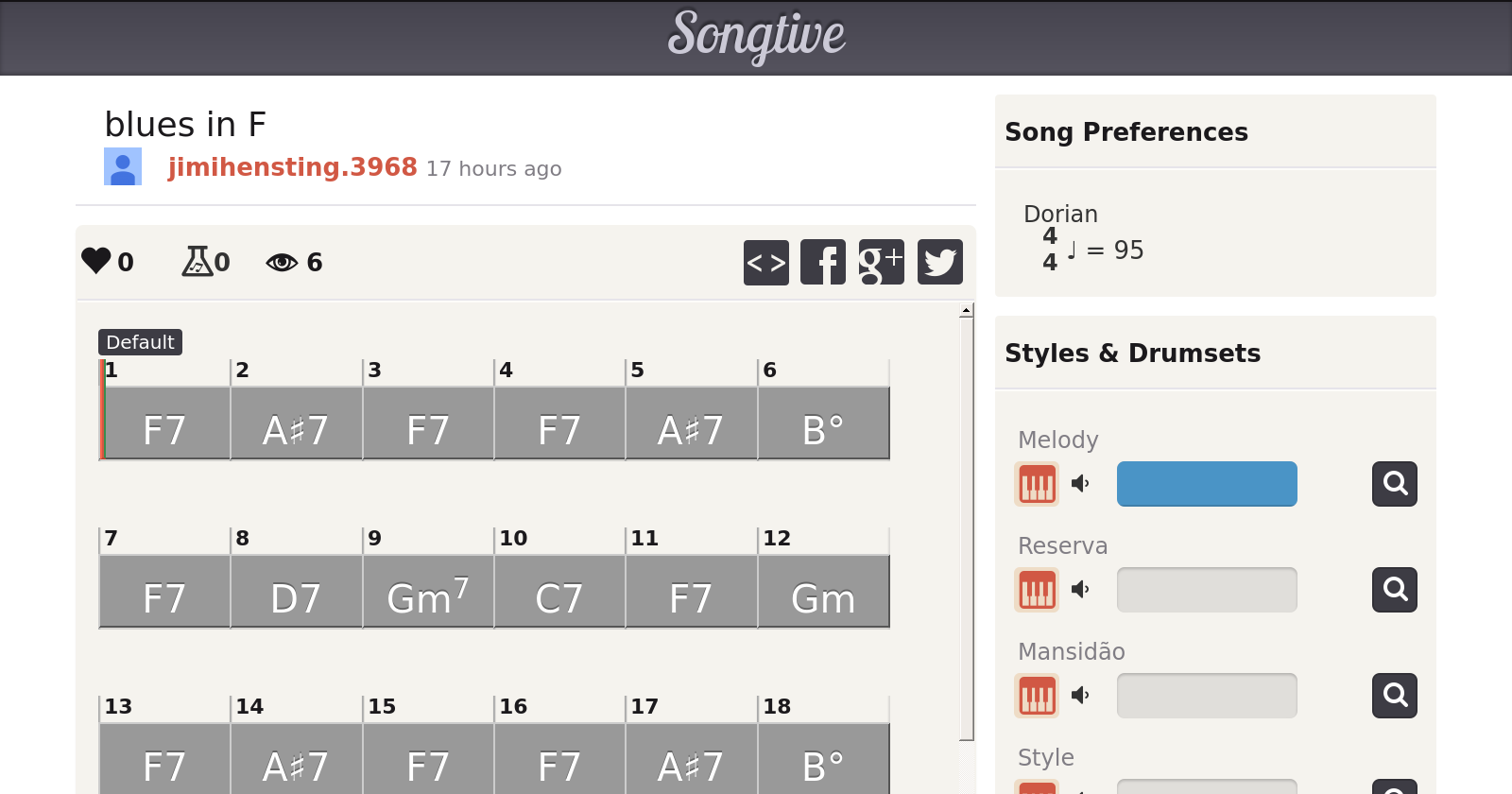
Task: Like the song with the heart icon
Action: pos(96,261)
